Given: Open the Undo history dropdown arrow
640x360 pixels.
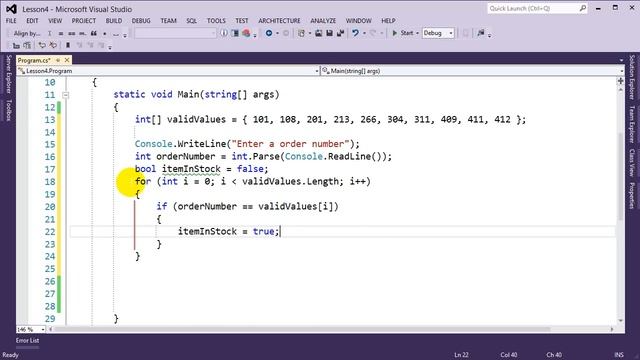Looking at the screenshot, I should point(364,33).
